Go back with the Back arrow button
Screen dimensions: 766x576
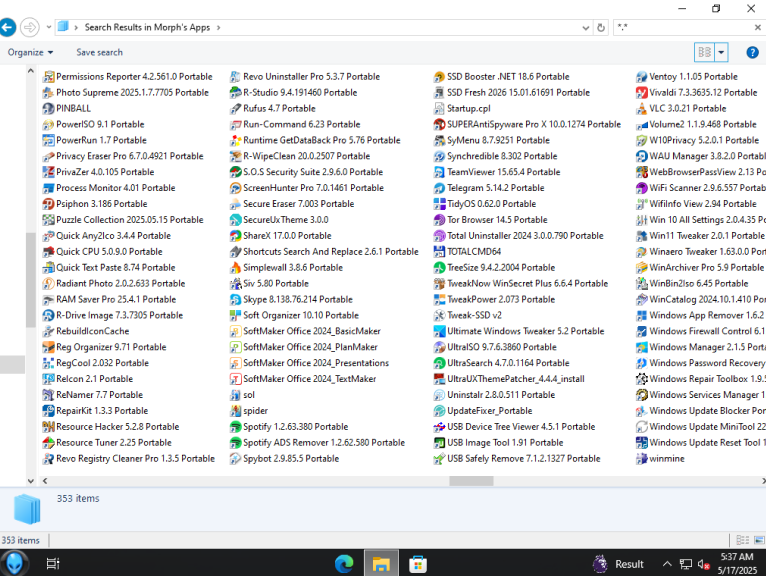tap(7, 27)
